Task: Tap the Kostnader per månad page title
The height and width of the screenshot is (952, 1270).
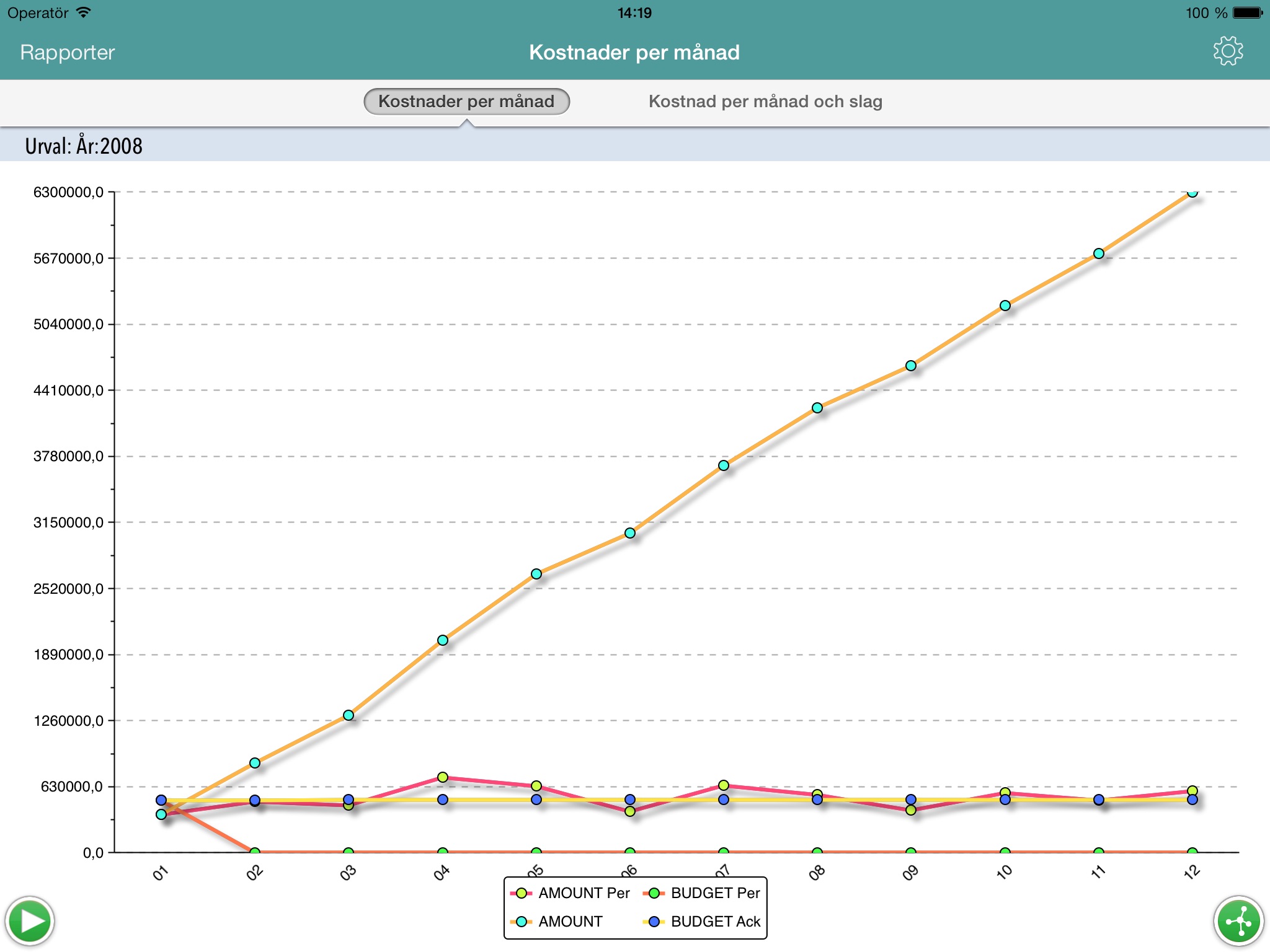Action: click(634, 52)
